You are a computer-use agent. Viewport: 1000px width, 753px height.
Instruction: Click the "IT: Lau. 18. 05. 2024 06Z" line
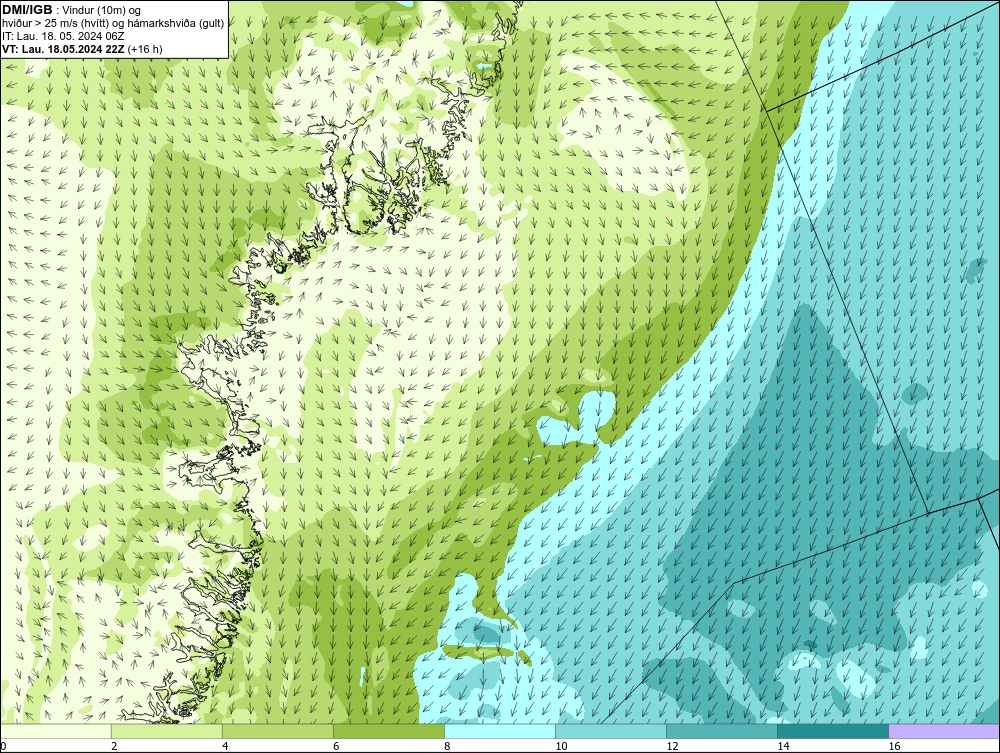[63, 36]
